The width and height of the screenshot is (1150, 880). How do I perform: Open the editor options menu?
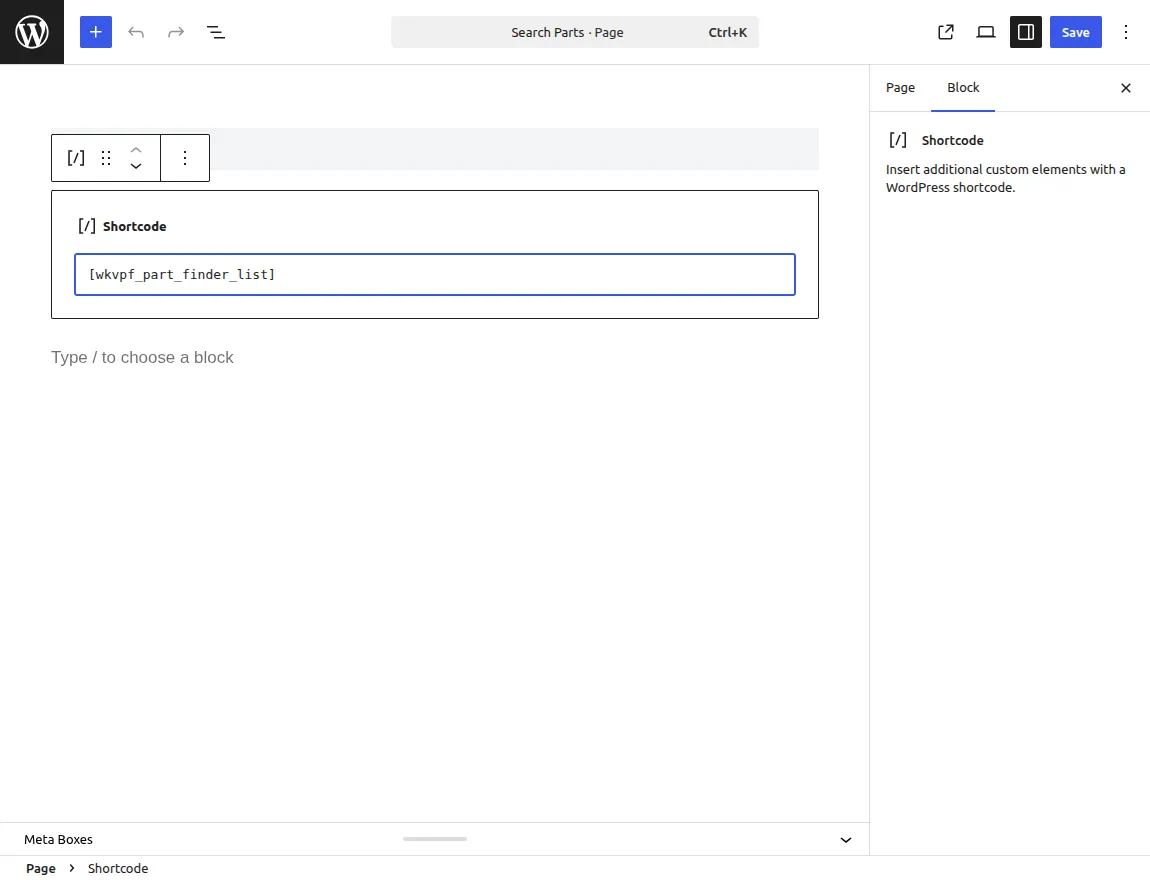[x=1126, y=32]
